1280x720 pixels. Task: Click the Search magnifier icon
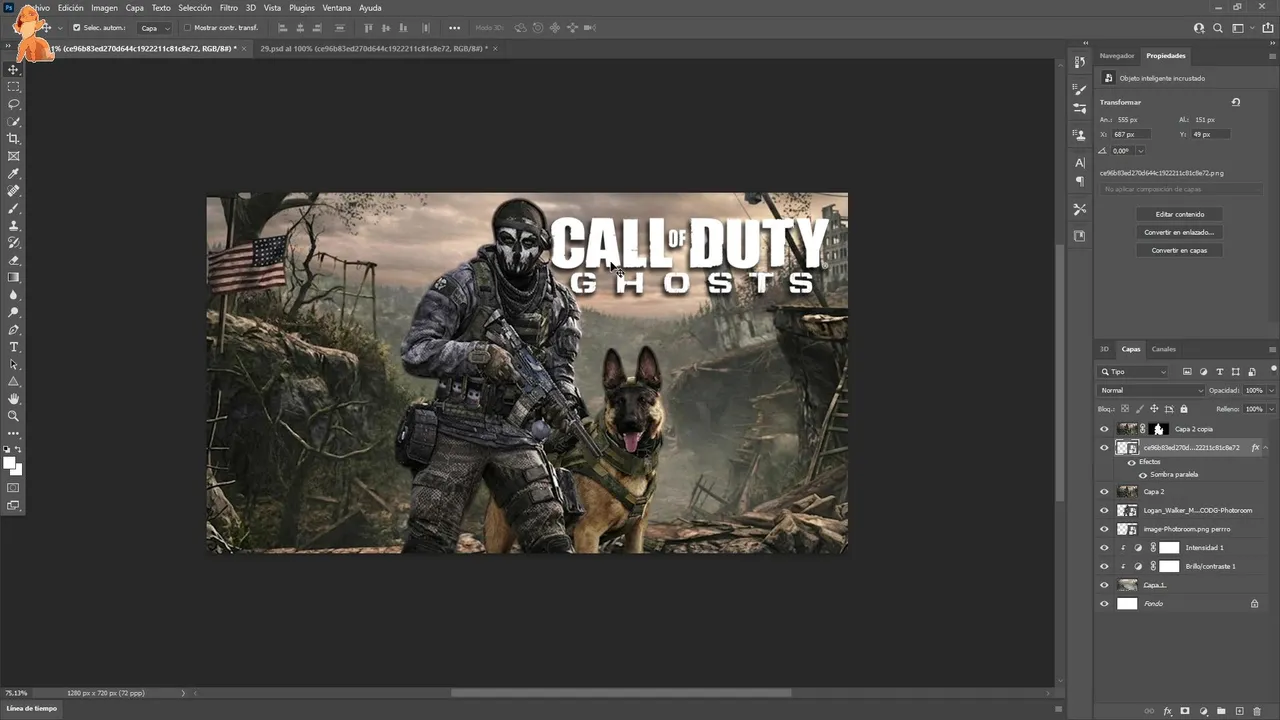pos(1218,28)
